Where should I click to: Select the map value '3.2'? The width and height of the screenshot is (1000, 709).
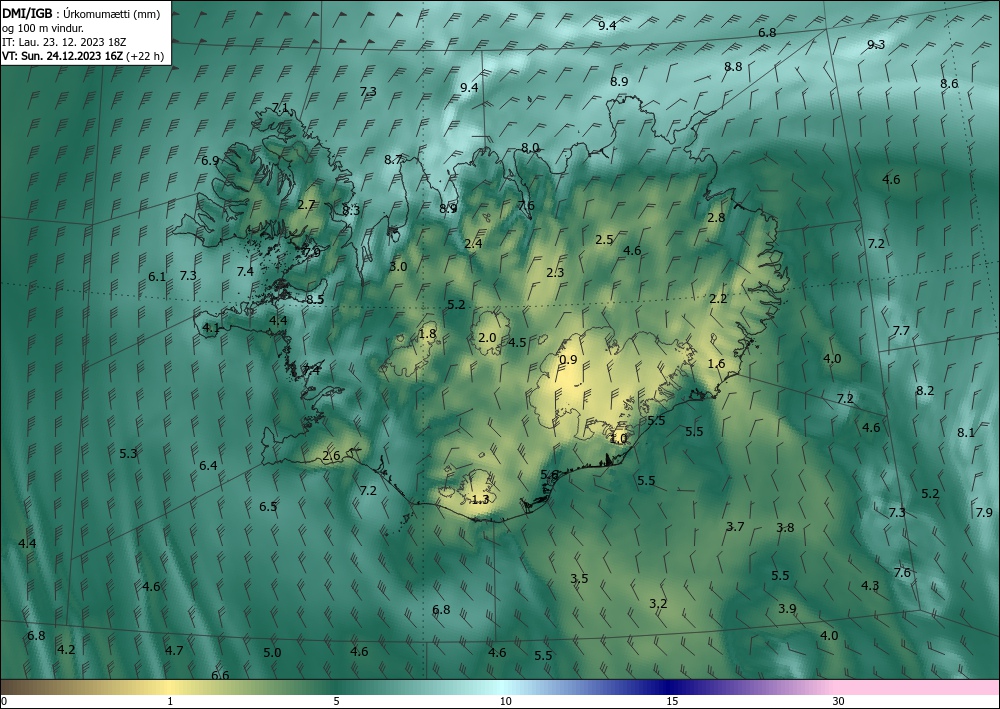point(658,603)
